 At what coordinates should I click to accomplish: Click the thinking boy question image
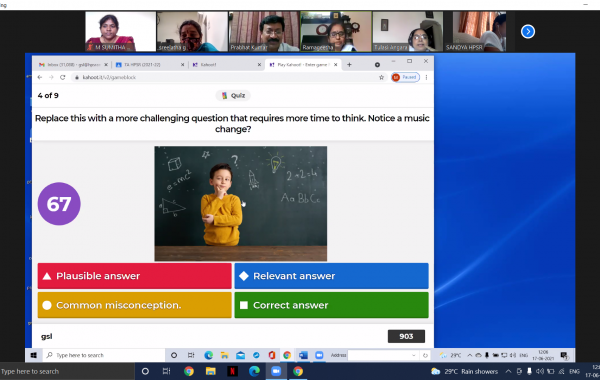tap(241, 204)
